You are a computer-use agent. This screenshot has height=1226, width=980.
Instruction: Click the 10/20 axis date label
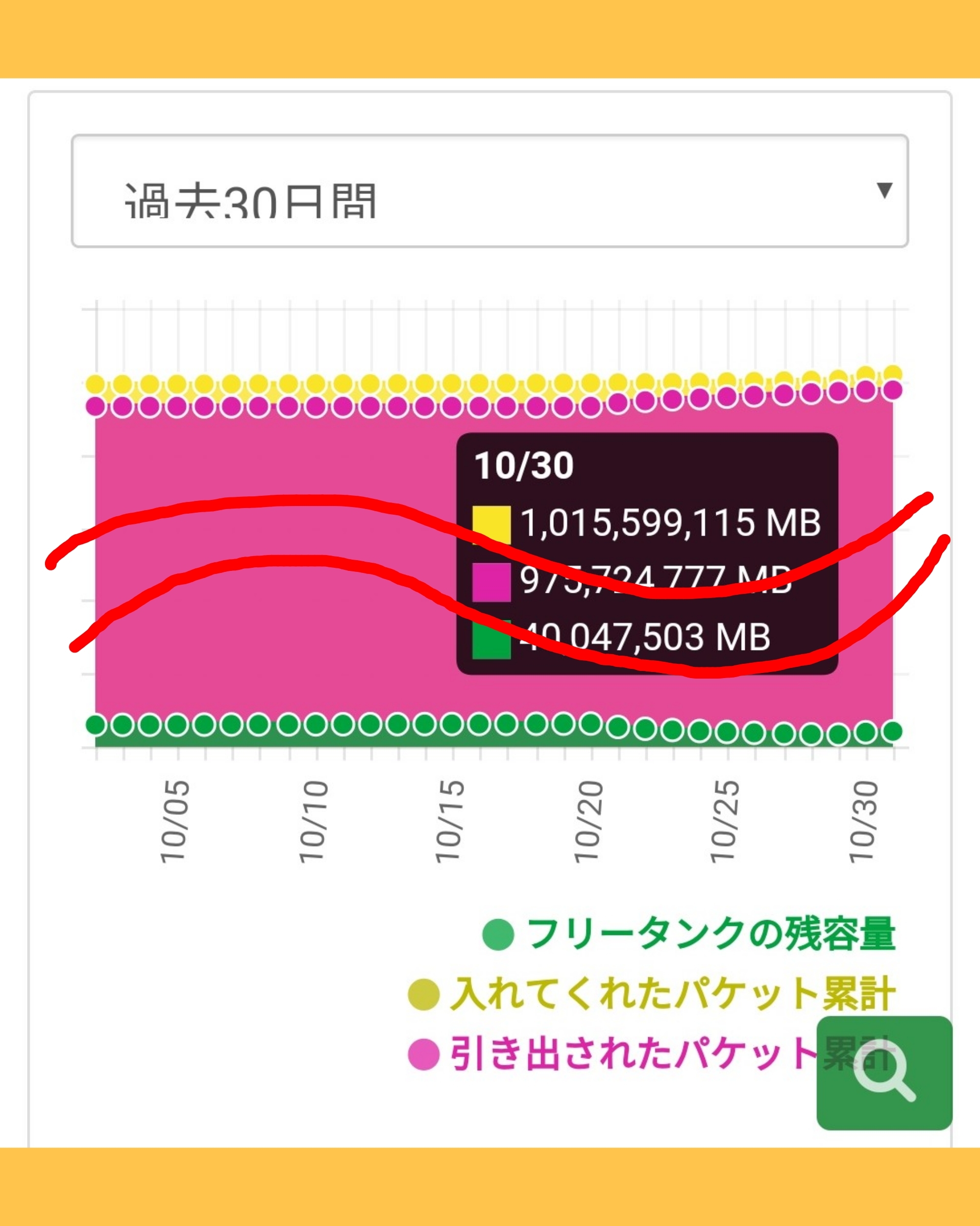pos(589,821)
